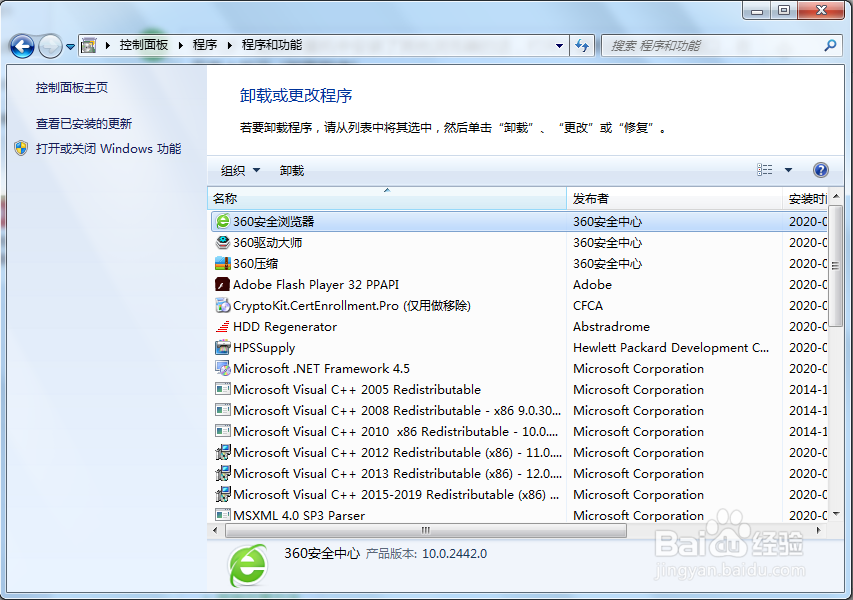Open 控制面板主页 link

72,88
